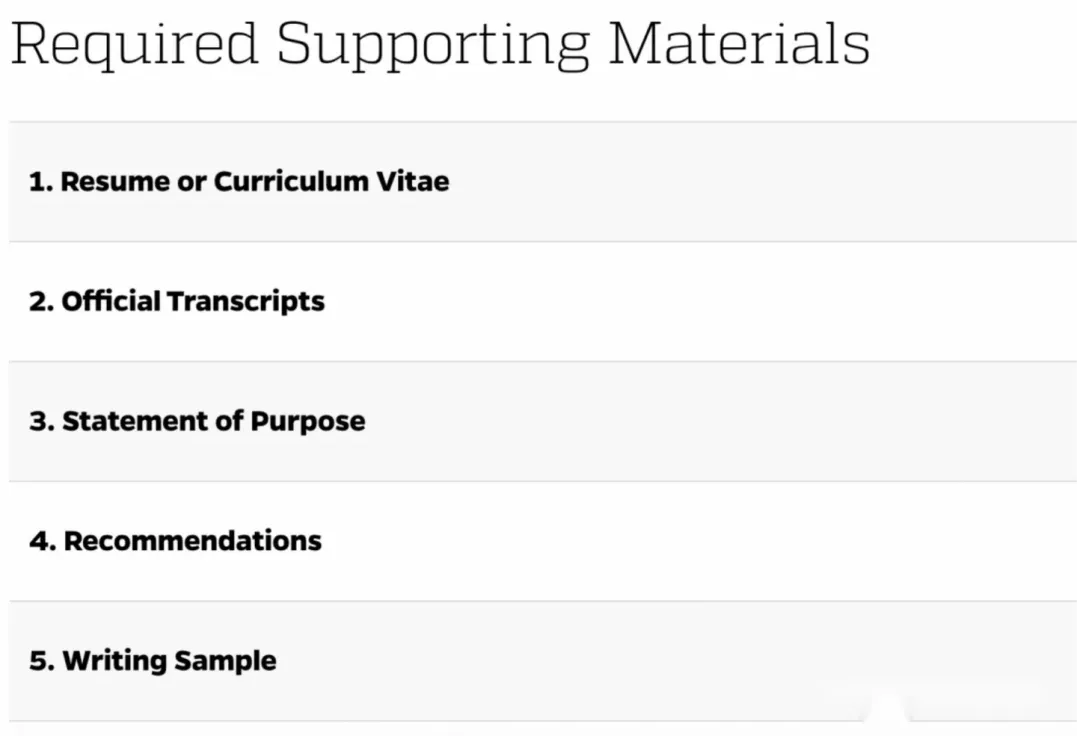Screen dimensions: 1077x736
Task: Show the Writing Sample requirements
Action: (540, 661)
